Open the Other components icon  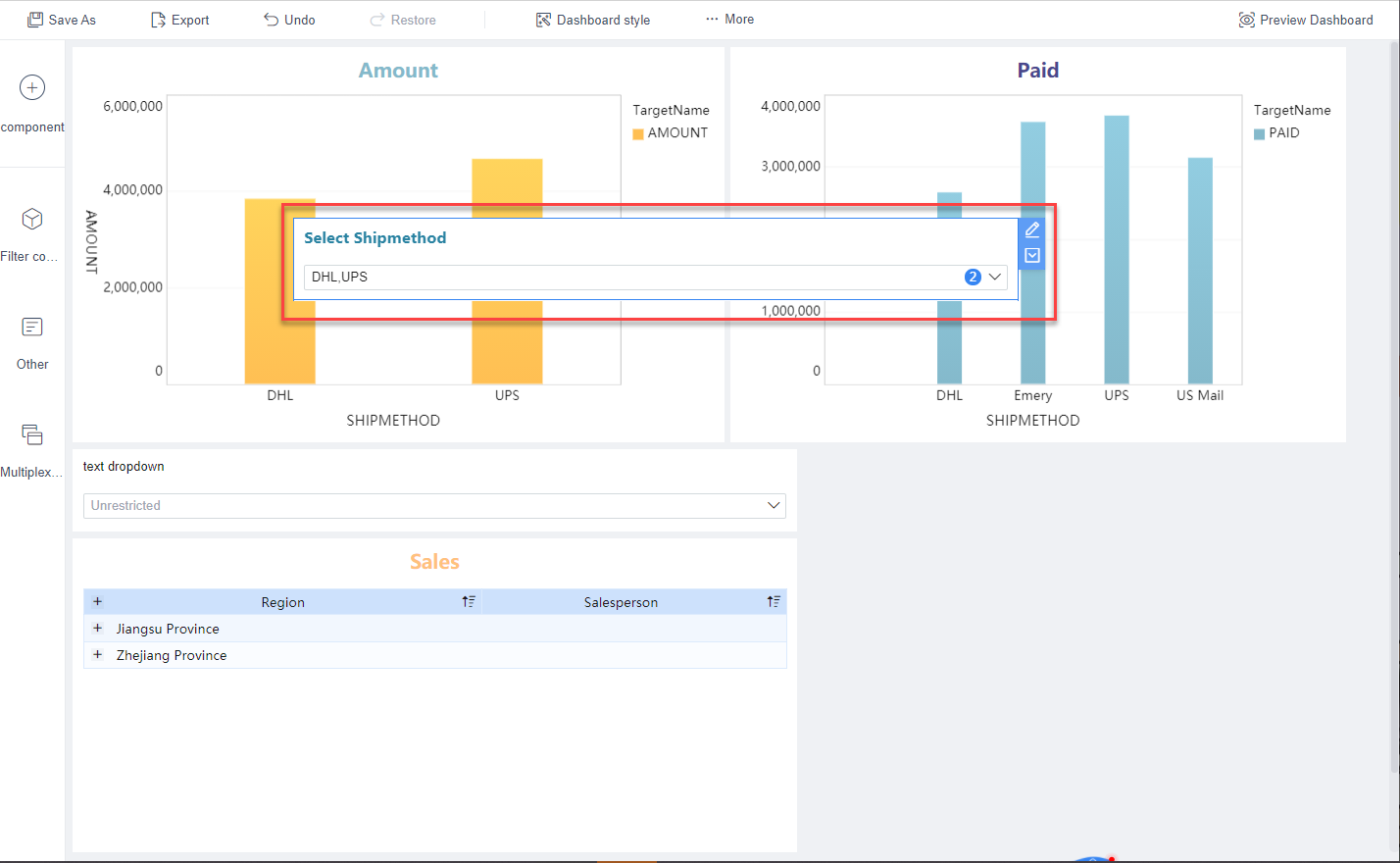click(32, 327)
